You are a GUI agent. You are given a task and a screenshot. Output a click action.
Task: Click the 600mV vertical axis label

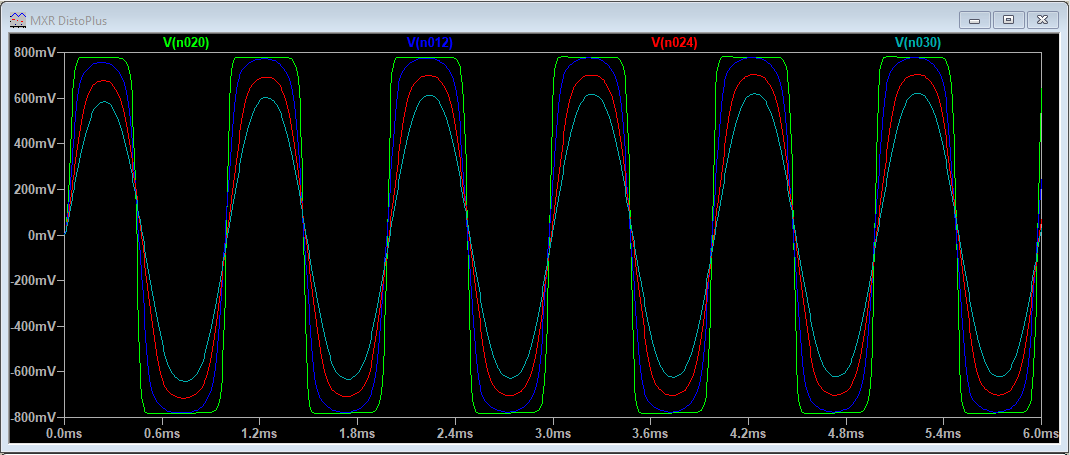pos(36,98)
